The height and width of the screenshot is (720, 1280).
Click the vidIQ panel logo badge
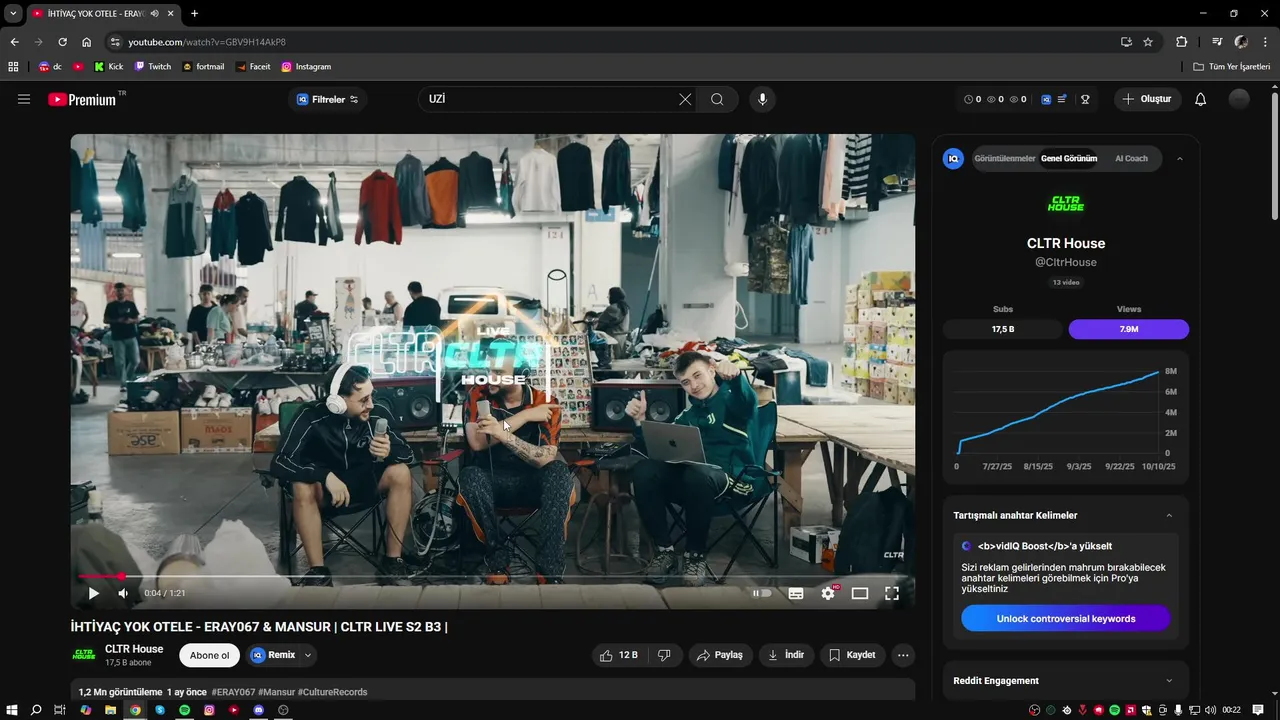pyautogui.click(x=954, y=158)
